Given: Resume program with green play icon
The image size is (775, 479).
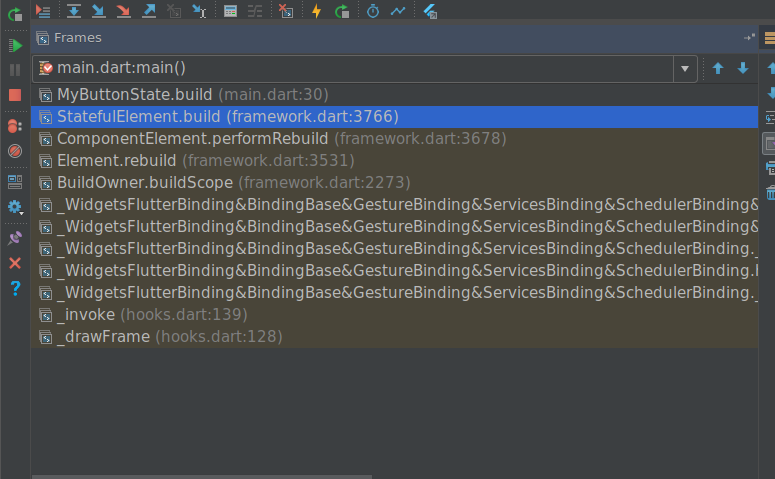Looking at the screenshot, I should point(15,45).
